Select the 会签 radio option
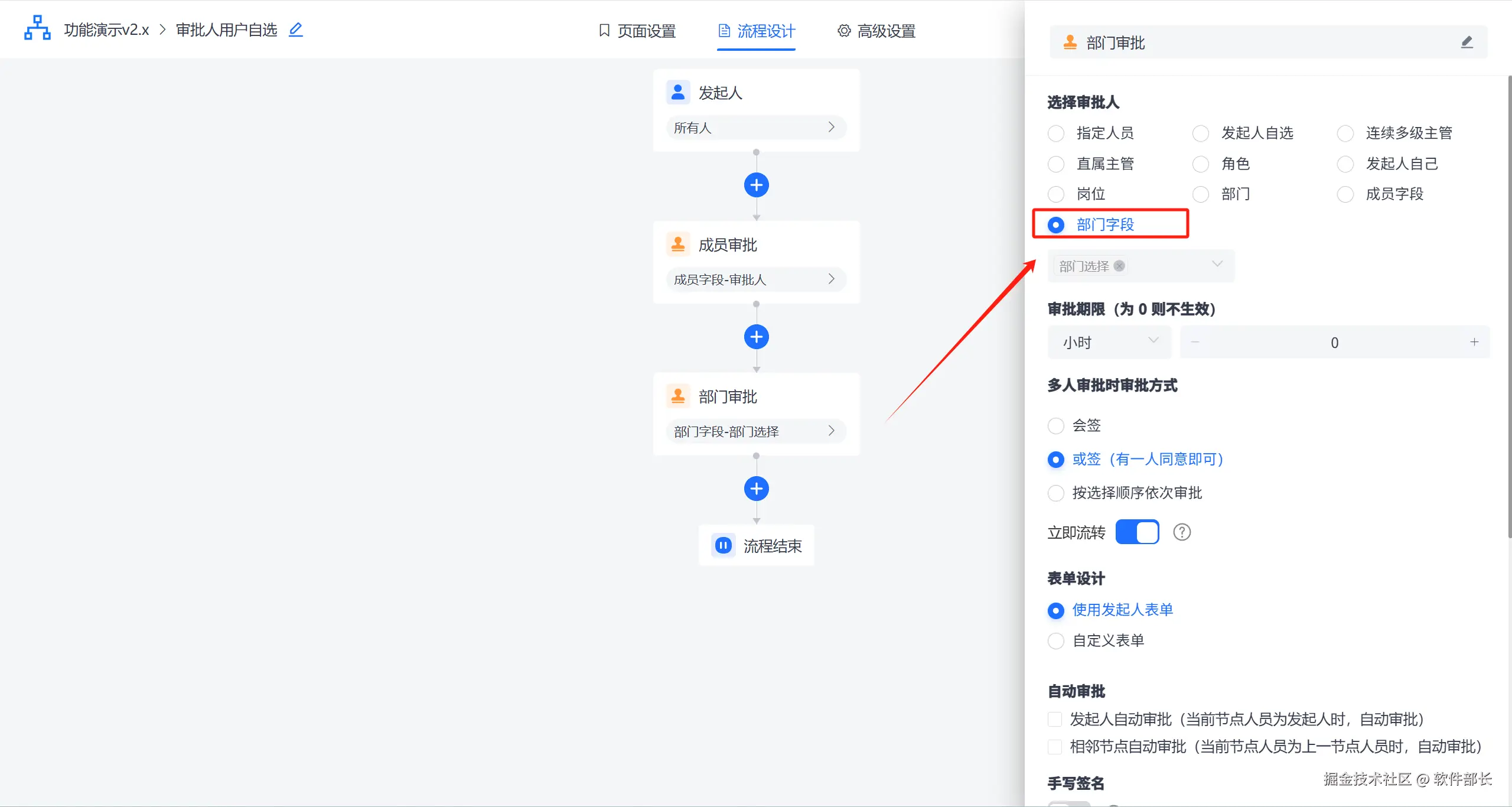Screen dimensions: 1512x807 click(x=1056, y=425)
